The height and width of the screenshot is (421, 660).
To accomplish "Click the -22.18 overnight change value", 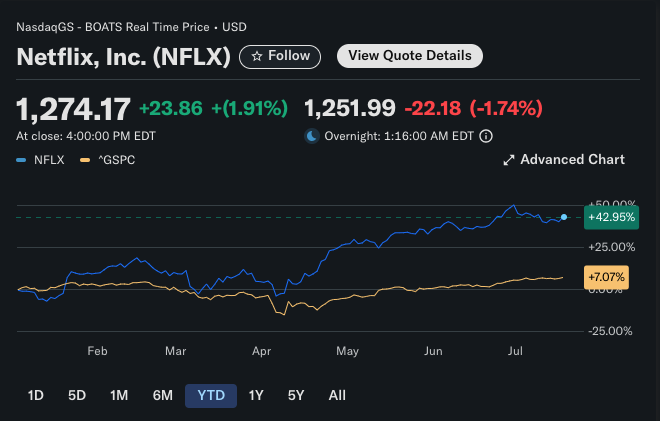I will point(433,108).
